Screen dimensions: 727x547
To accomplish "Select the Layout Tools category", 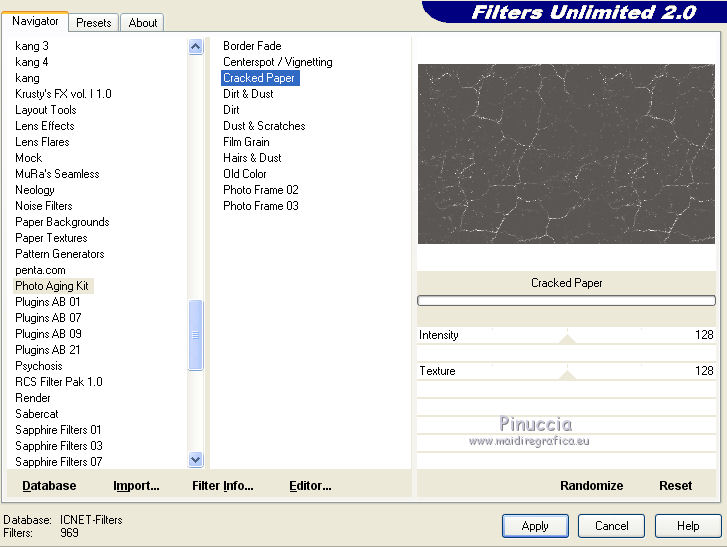I will pyautogui.click(x=45, y=110).
